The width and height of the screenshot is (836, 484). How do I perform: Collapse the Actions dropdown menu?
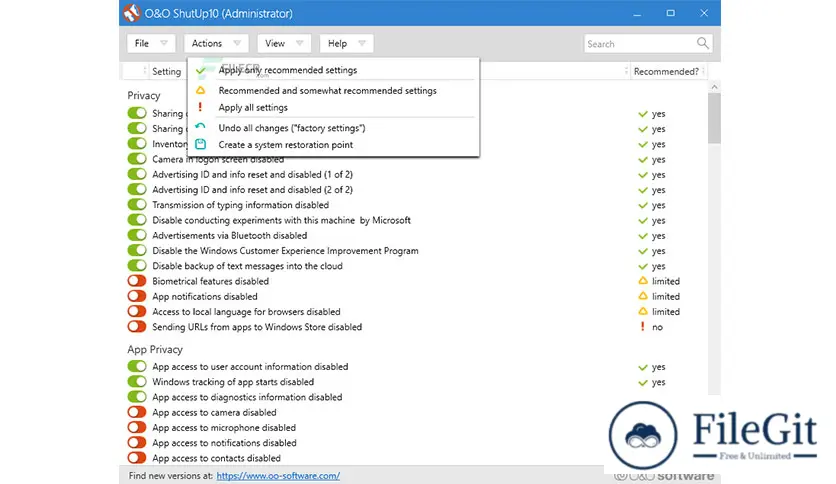click(x=216, y=43)
